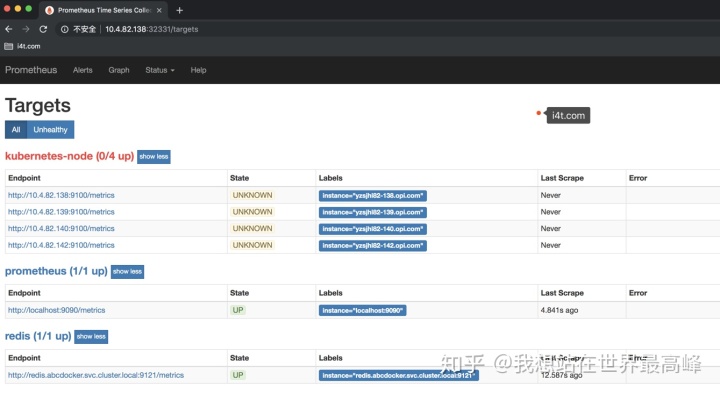
Task: Click the prometheus (1/1 up) heading
Action: 56,271
